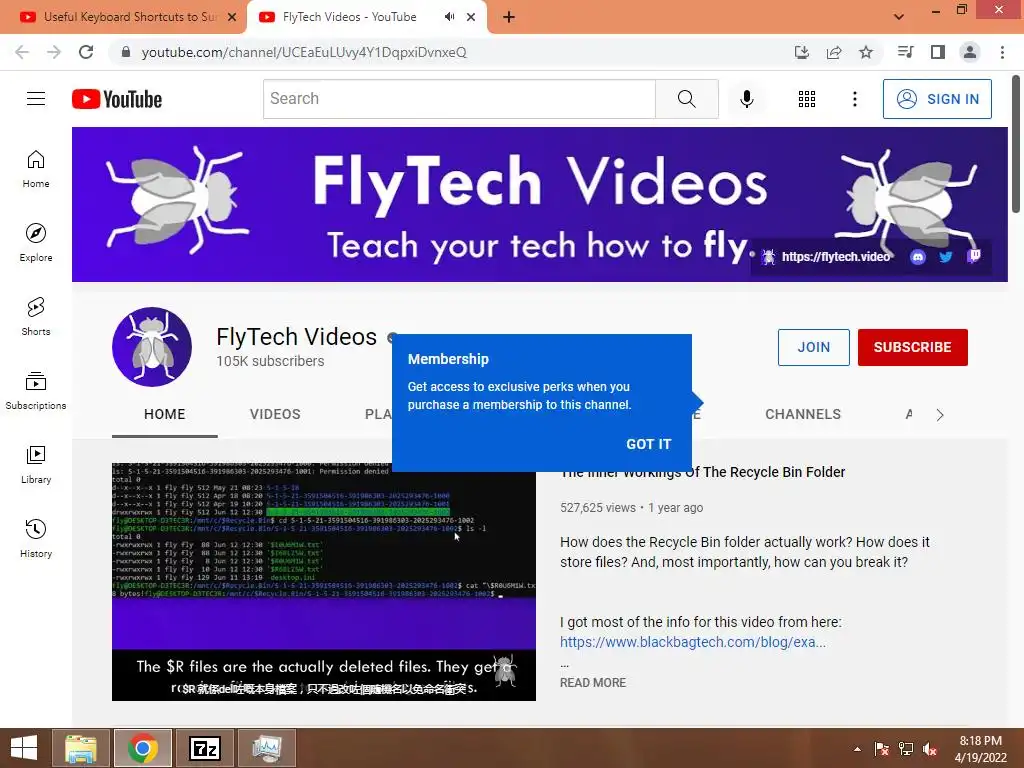Click the Discord icon on channel banner
Image resolution: width=1024 pixels, height=768 pixels.
click(918, 257)
